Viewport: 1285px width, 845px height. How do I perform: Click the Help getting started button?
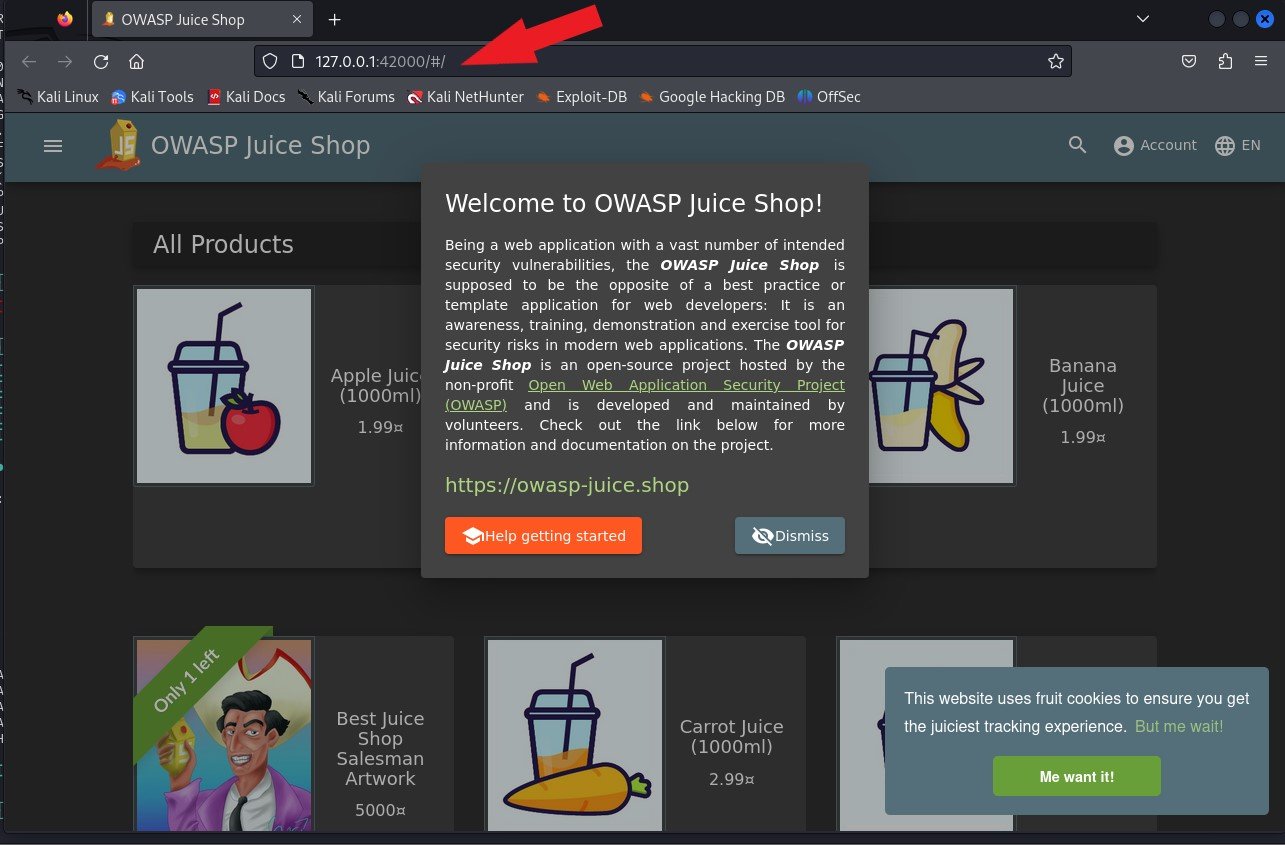click(x=543, y=536)
